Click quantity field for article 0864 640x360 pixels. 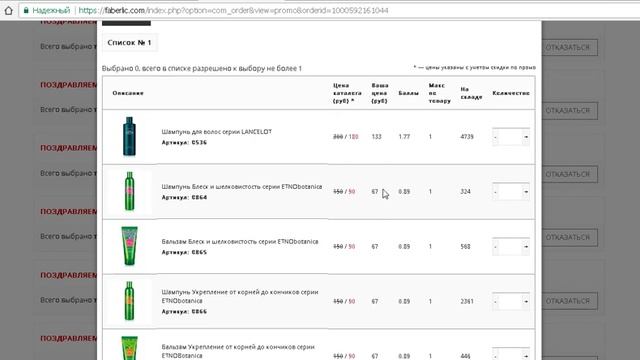[511, 191]
